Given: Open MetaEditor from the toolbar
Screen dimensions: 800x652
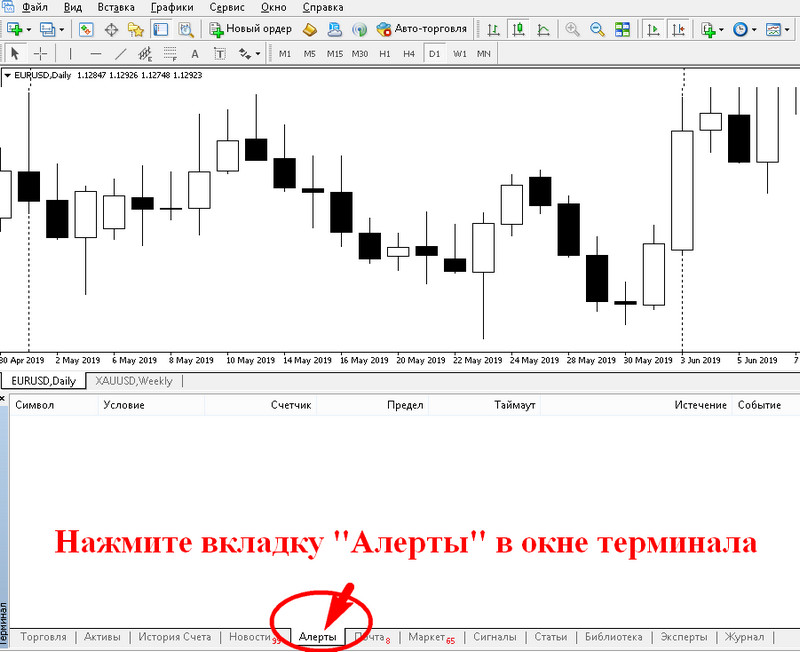Looking at the screenshot, I should pos(309,30).
